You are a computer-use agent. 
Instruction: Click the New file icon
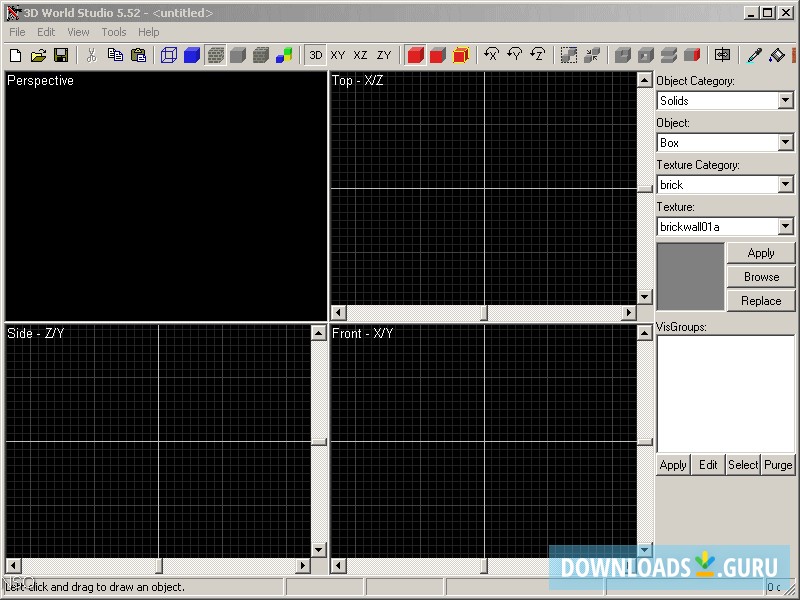(15, 55)
